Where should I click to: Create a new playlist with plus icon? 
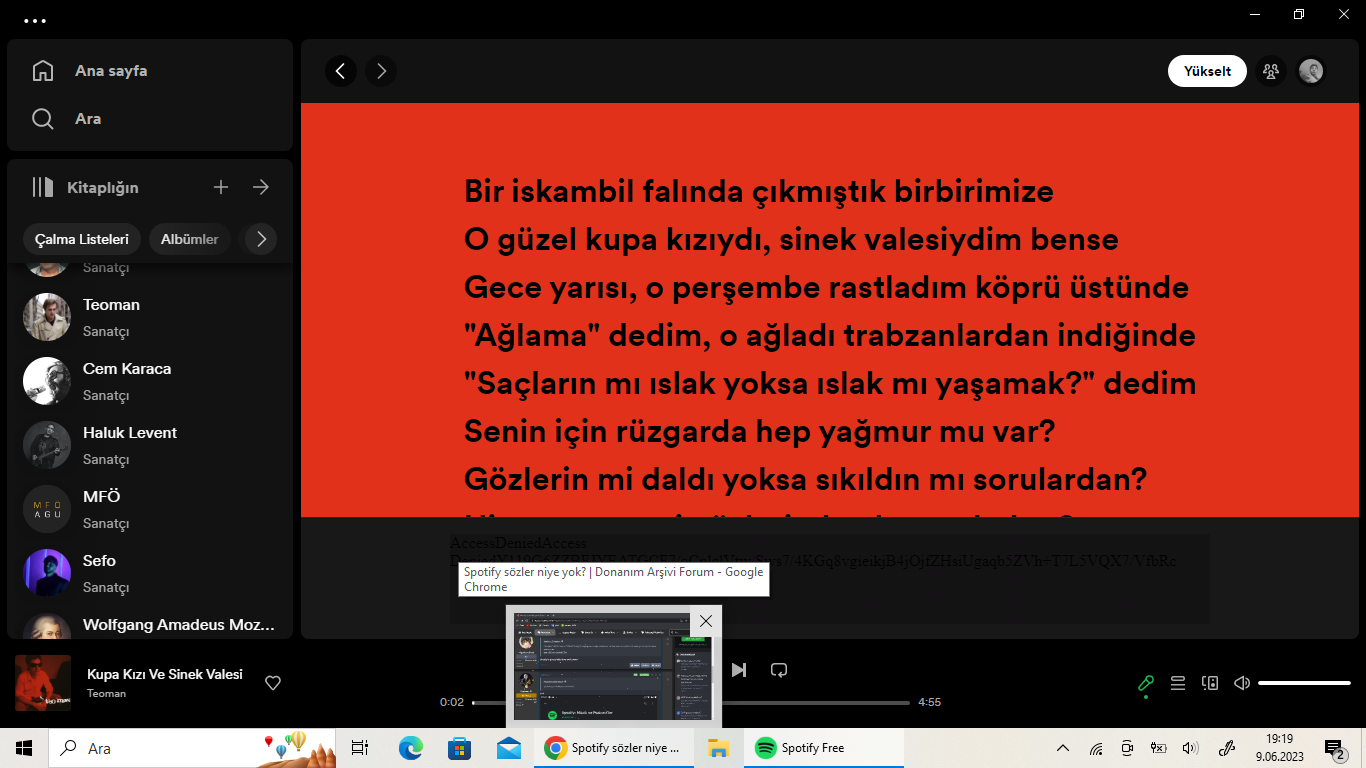221,187
